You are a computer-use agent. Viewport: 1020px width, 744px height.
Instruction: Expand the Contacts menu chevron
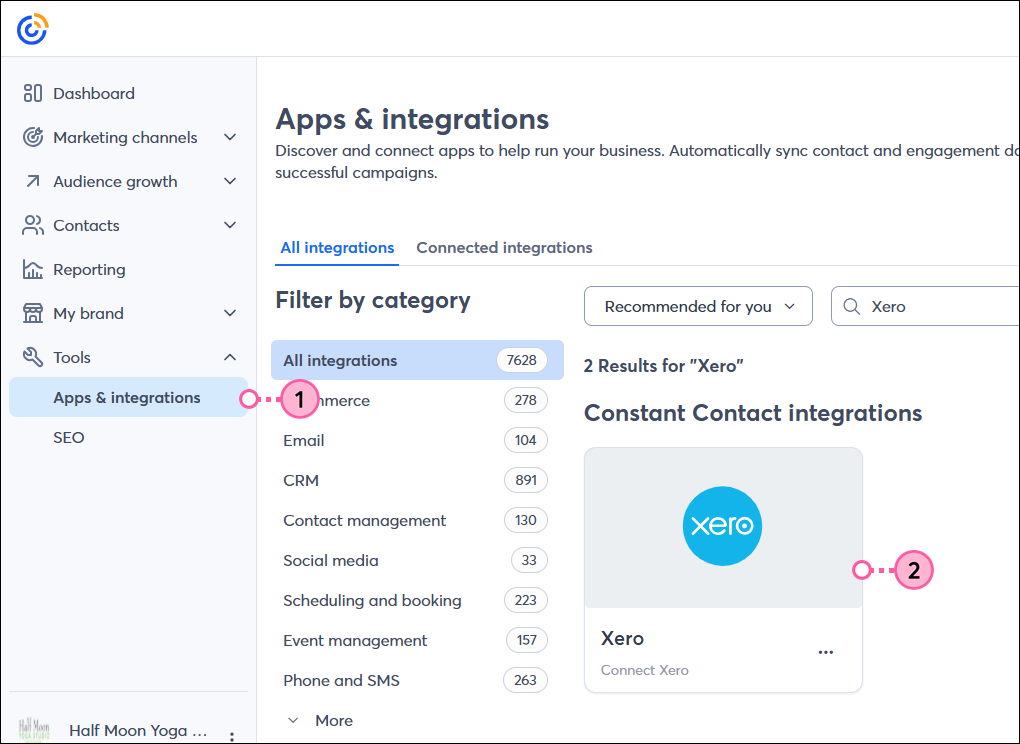(x=230, y=225)
